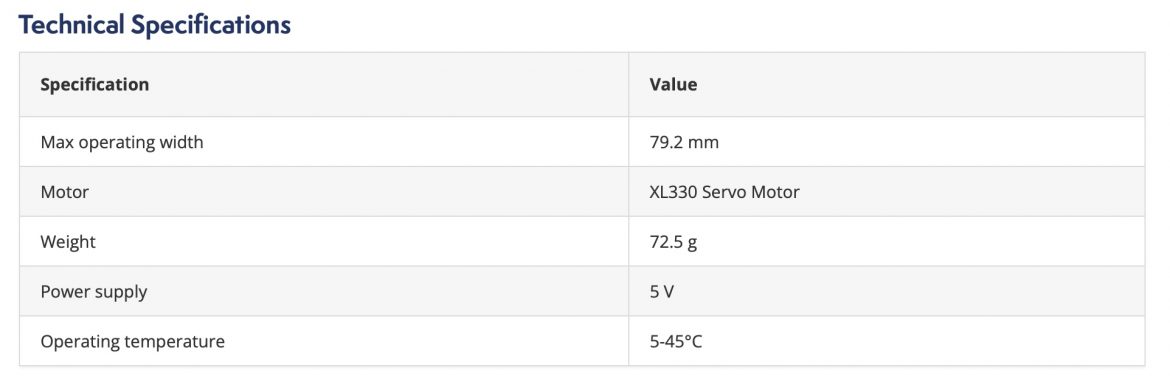Select the Specification column header
1170x376 pixels.
coord(95,84)
